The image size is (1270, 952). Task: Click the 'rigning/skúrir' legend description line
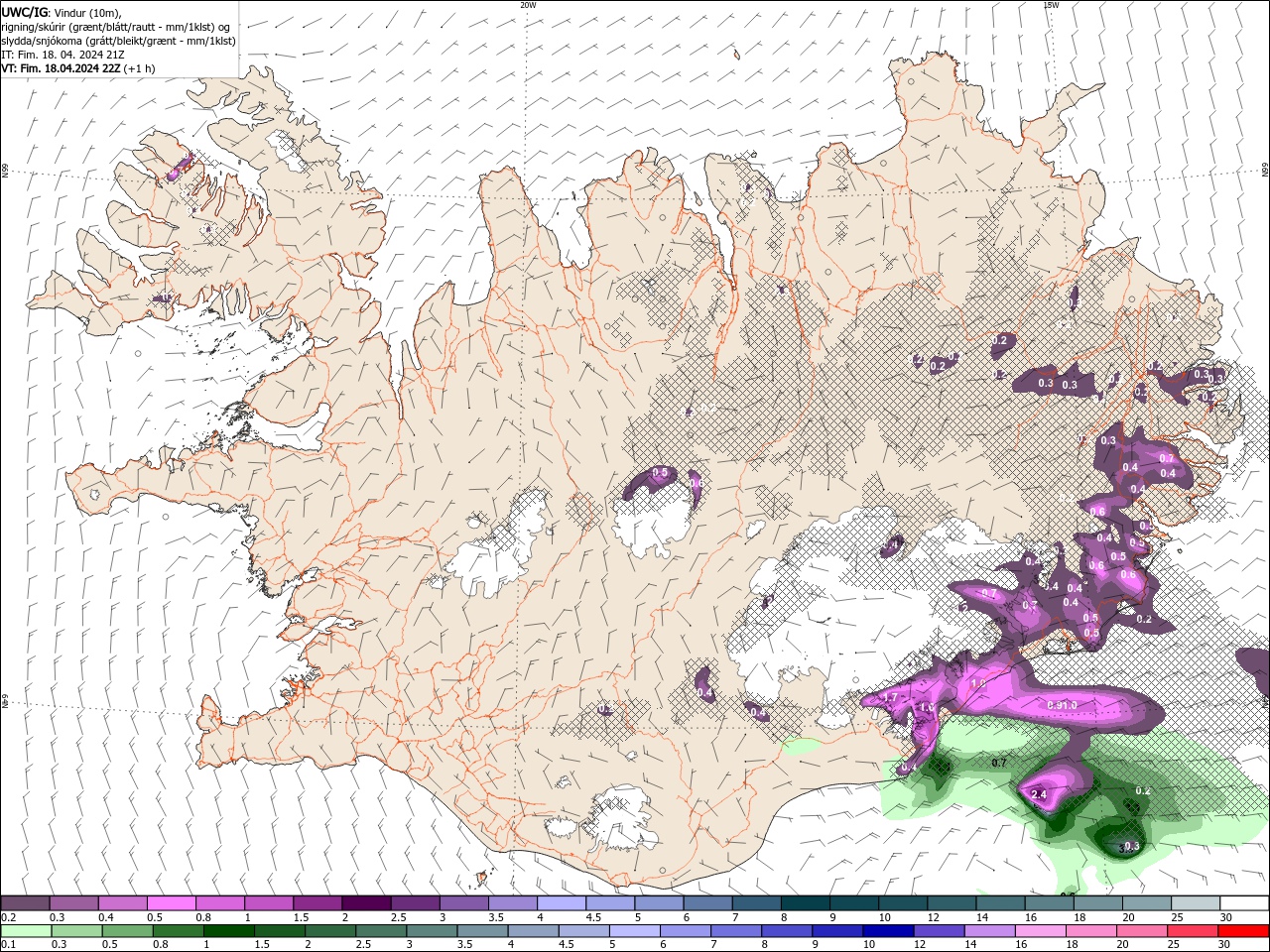point(116,27)
